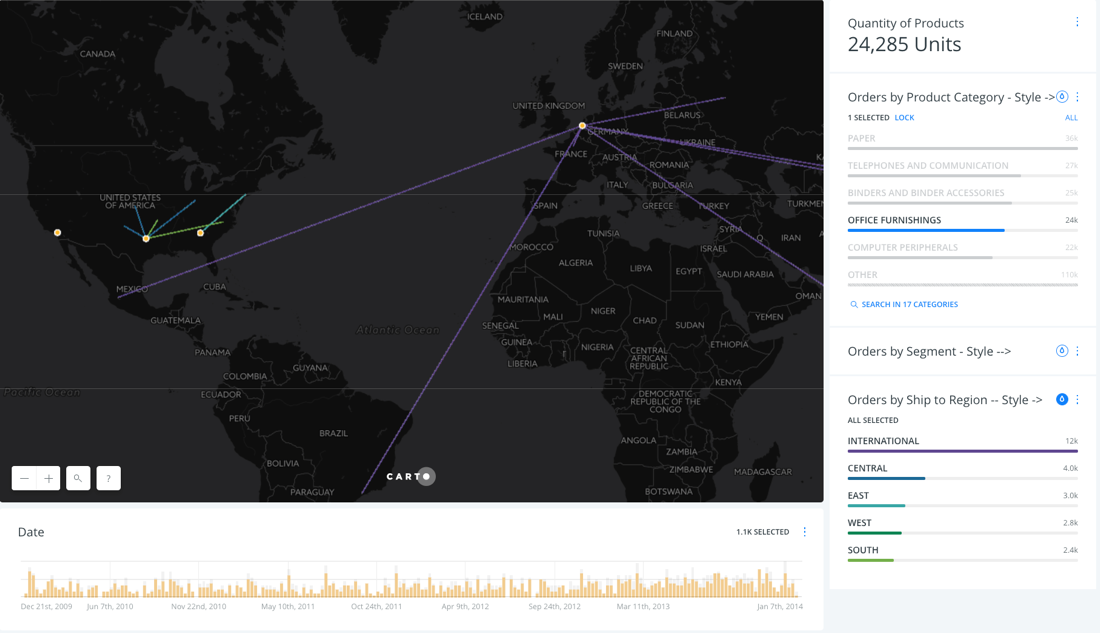This screenshot has height=633, width=1100.
Task: Open Quantity of Products widget options menu
Action: (1077, 22)
